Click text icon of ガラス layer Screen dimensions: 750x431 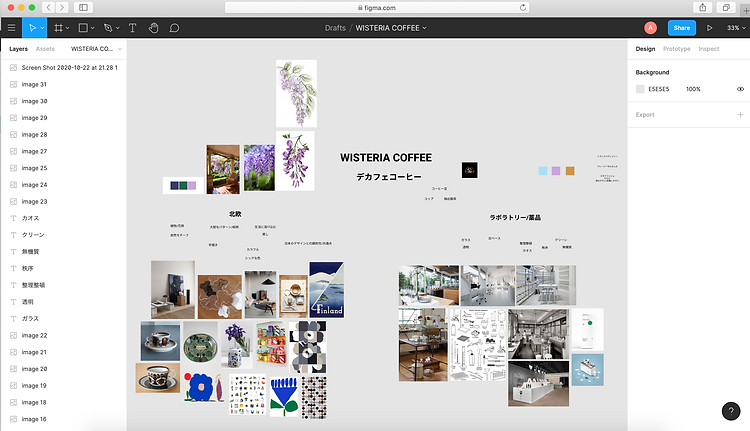(13, 319)
